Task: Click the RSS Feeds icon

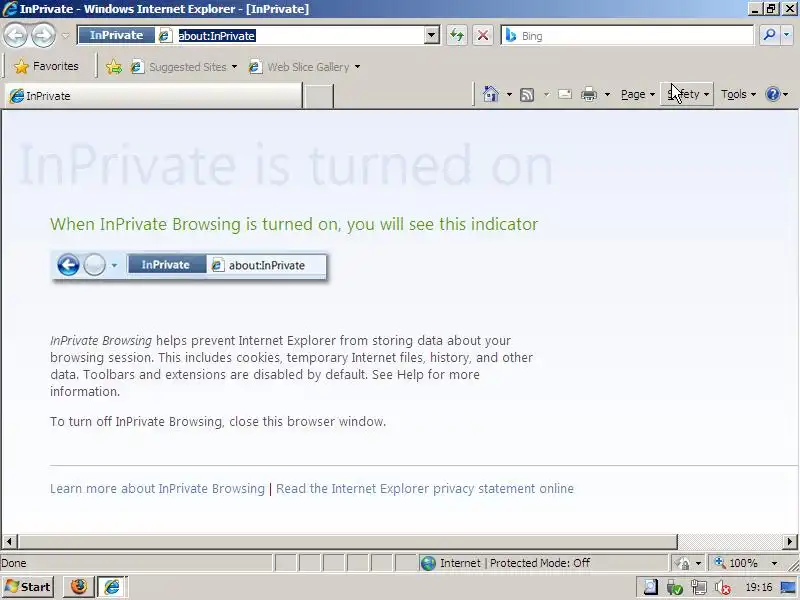Action: pos(527,94)
